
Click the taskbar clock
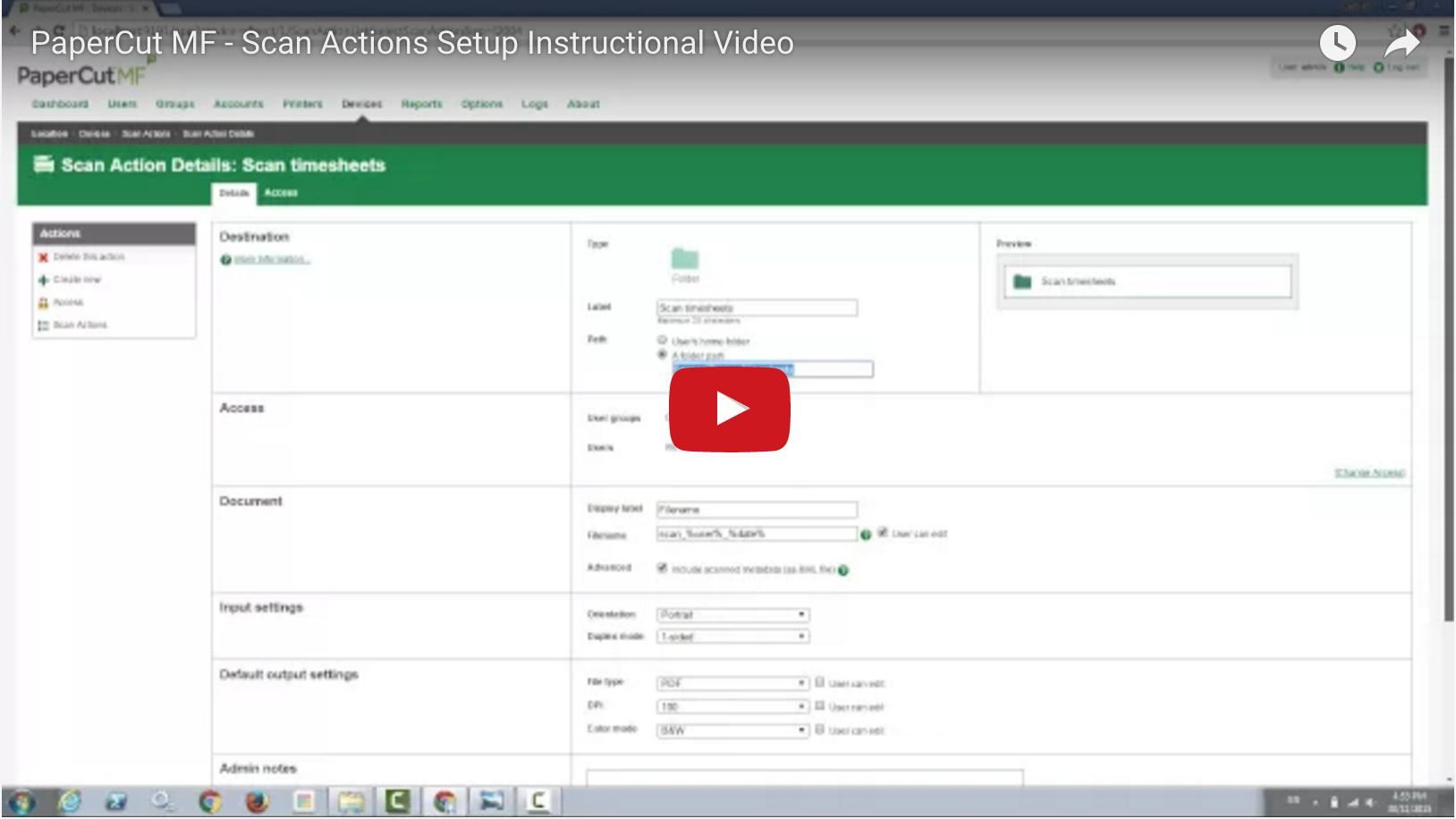(1409, 802)
